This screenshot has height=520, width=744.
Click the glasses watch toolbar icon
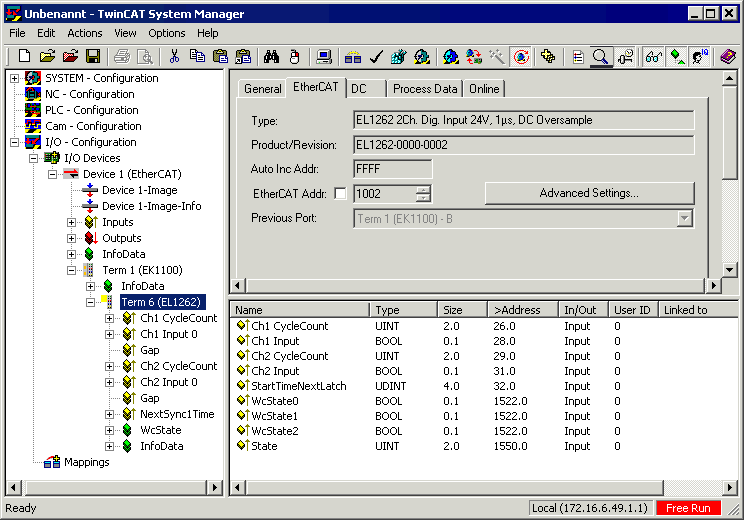pyautogui.click(x=653, y=56)
